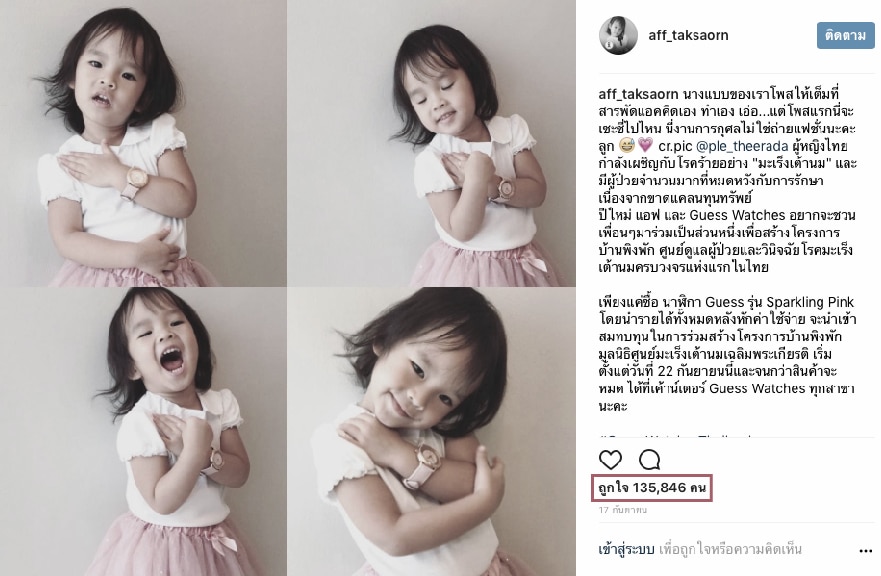Select the top-left photo of the child
881x576 pixels.
point(143,143)
